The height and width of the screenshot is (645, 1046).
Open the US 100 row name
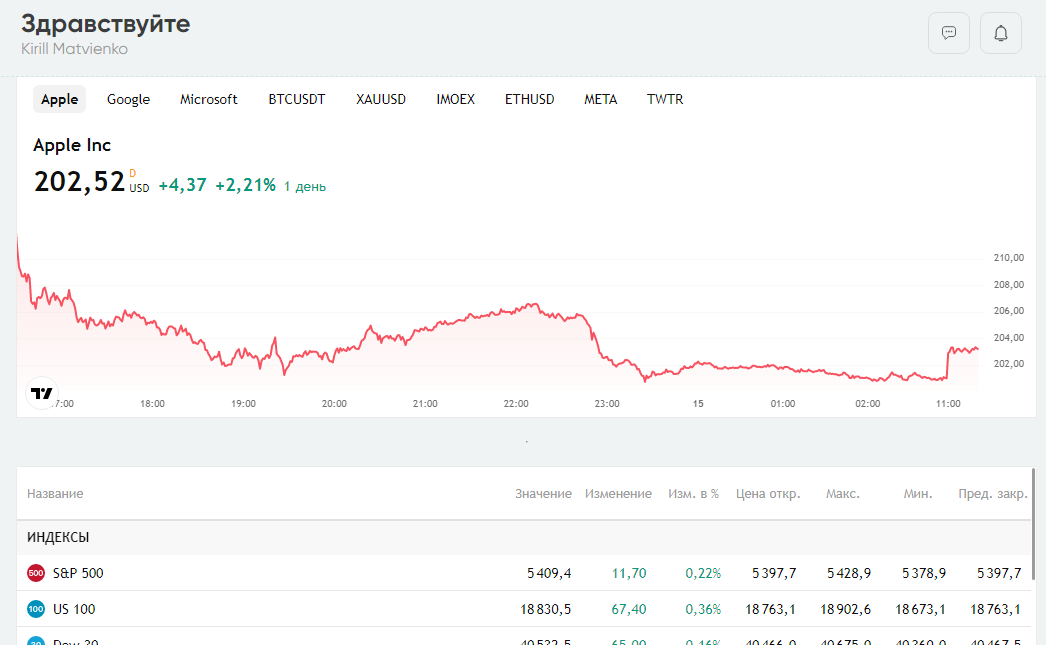(x=74, y=609)
